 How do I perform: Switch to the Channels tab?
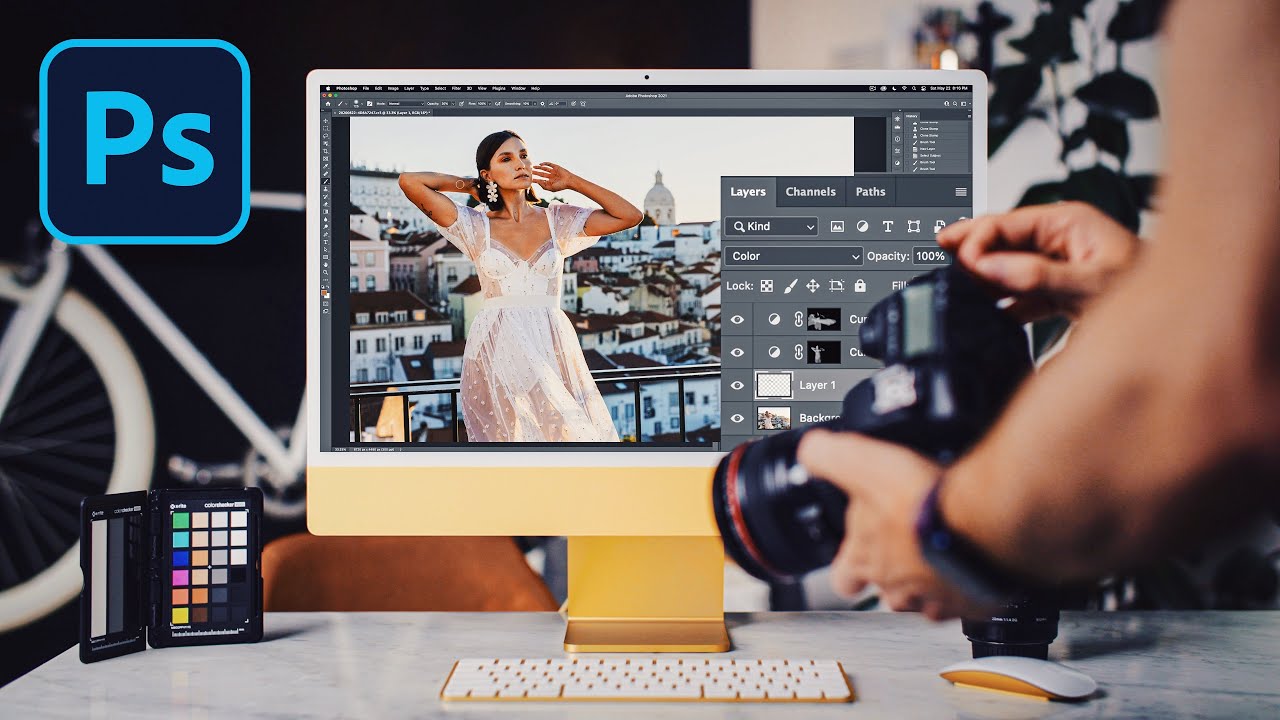(x=810, y=192)
